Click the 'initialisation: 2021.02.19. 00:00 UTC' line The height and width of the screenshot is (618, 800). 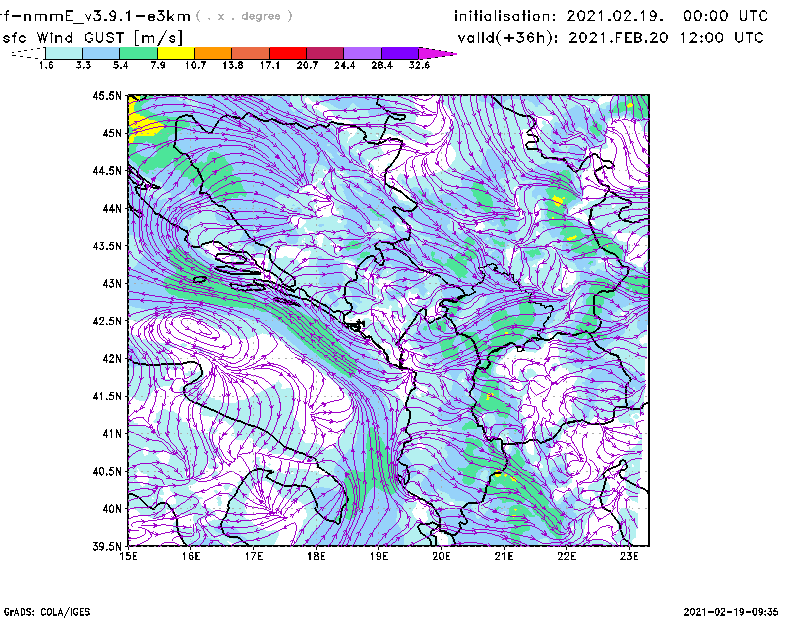point(611,16)
